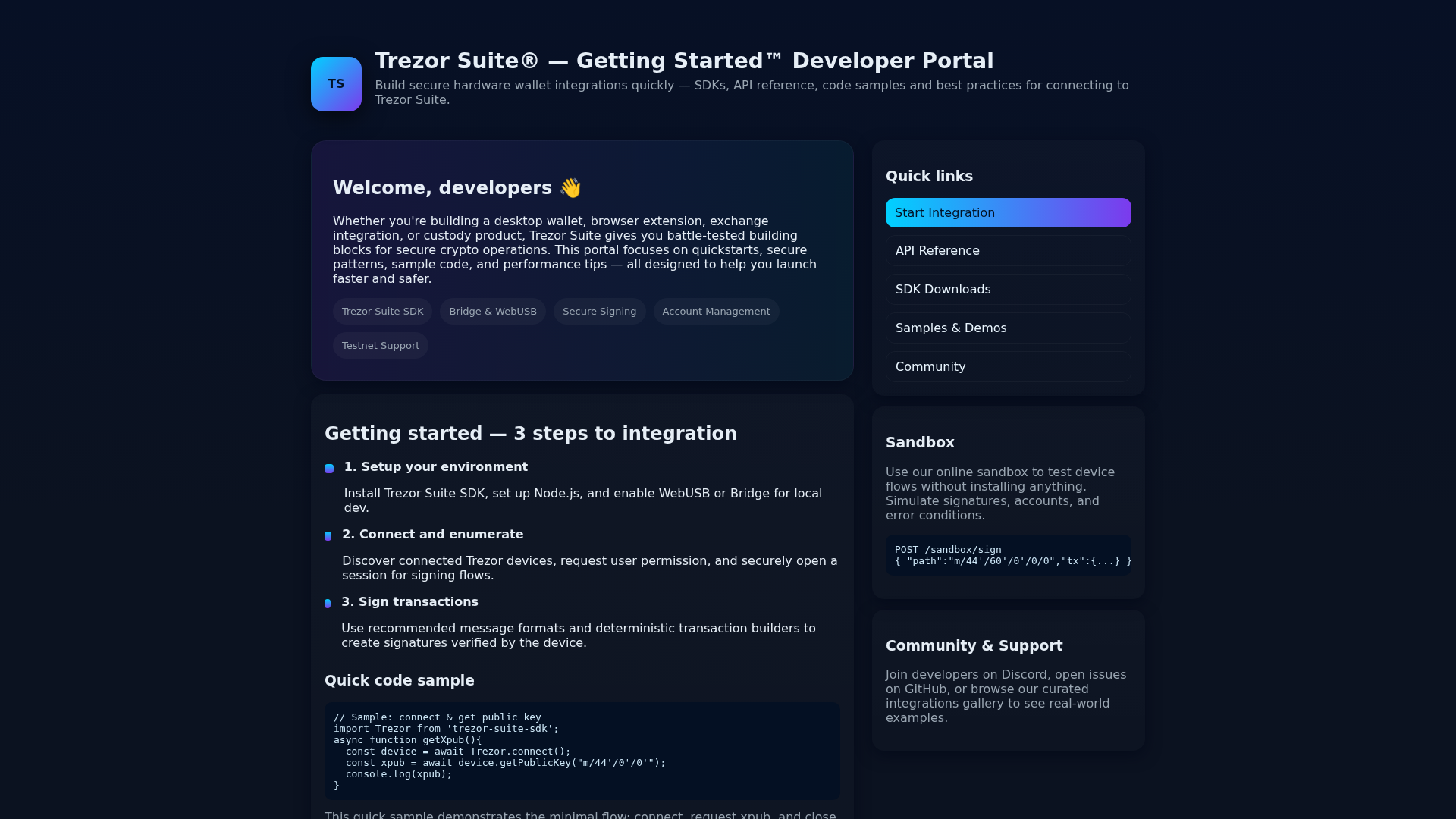Click the Secure Signing tag
Screen dimensions: 1456x819
coord(599,312)
